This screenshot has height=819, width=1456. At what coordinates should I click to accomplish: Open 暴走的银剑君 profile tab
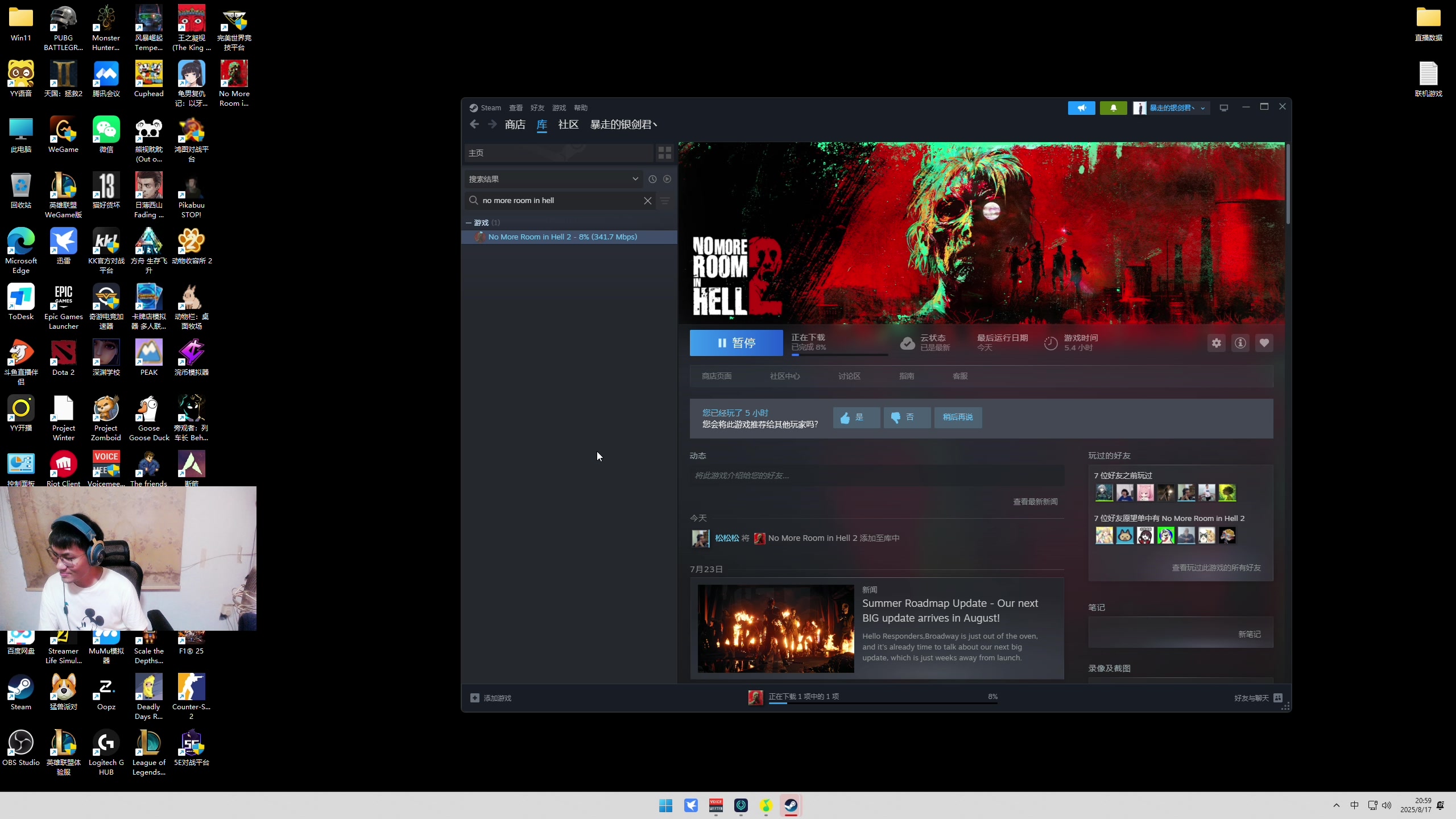pyautogui.click(x=623, y=125)
